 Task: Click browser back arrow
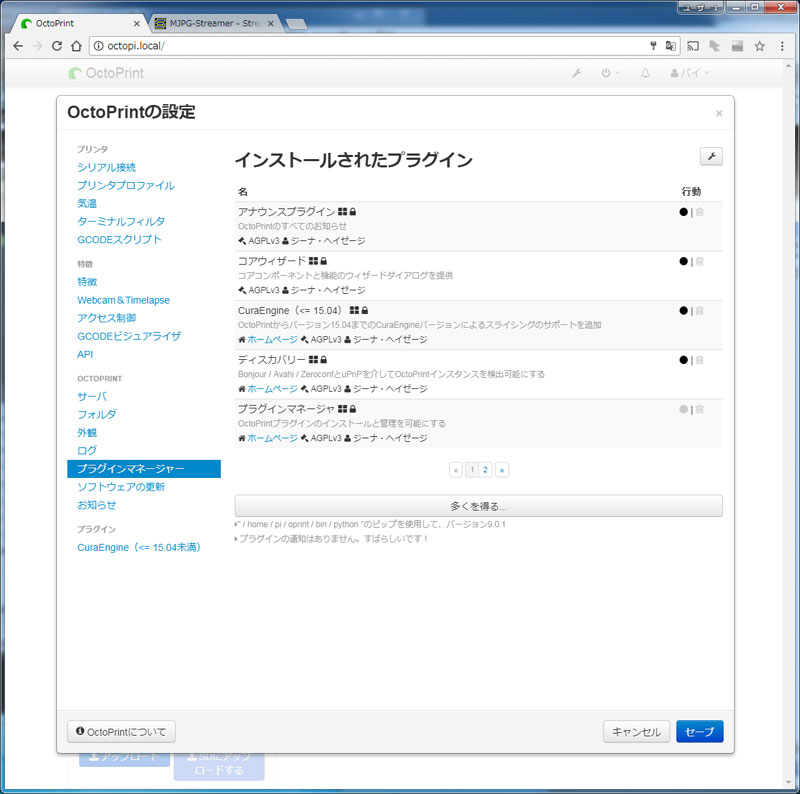[x=18, y=46]
